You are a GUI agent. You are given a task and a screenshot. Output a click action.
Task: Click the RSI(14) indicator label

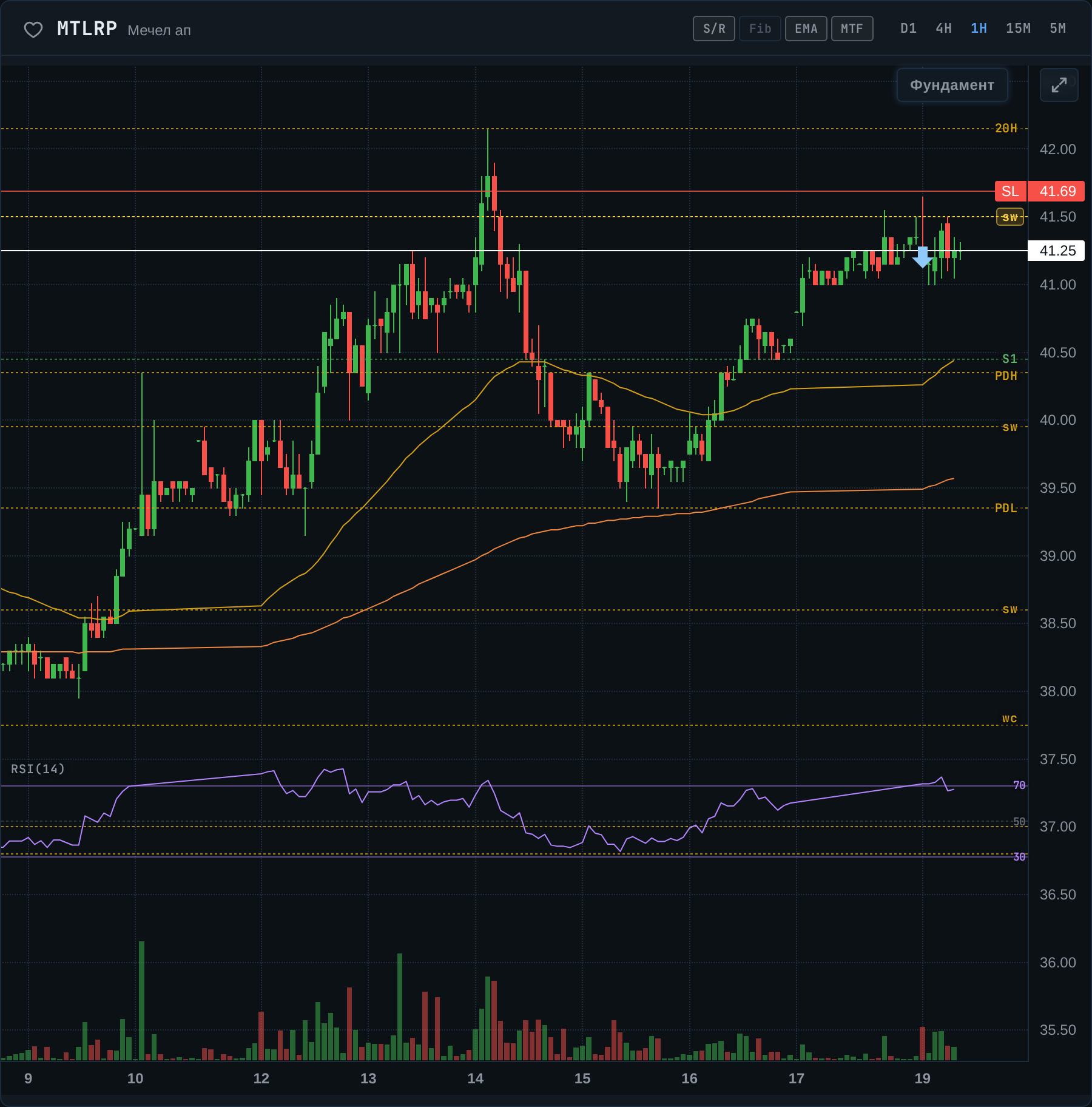coord(38,769)
